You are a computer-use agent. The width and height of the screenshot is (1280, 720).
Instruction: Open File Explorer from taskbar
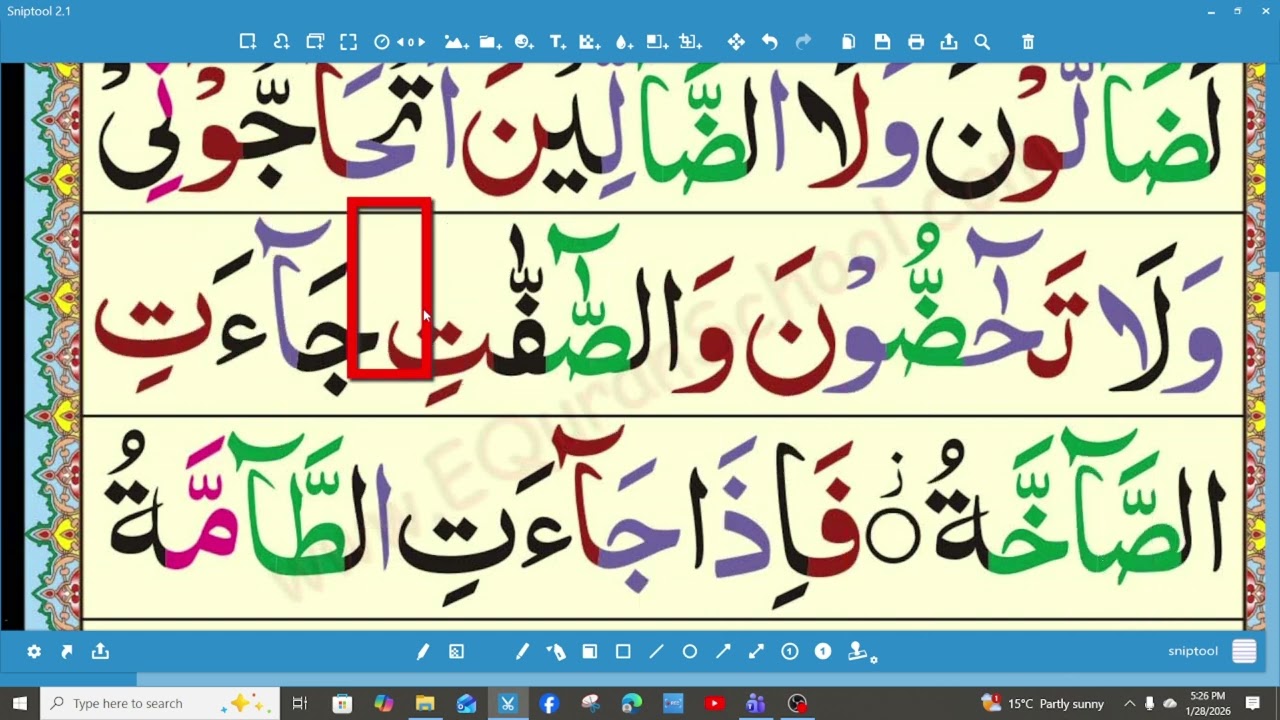(x=425, y=703)
